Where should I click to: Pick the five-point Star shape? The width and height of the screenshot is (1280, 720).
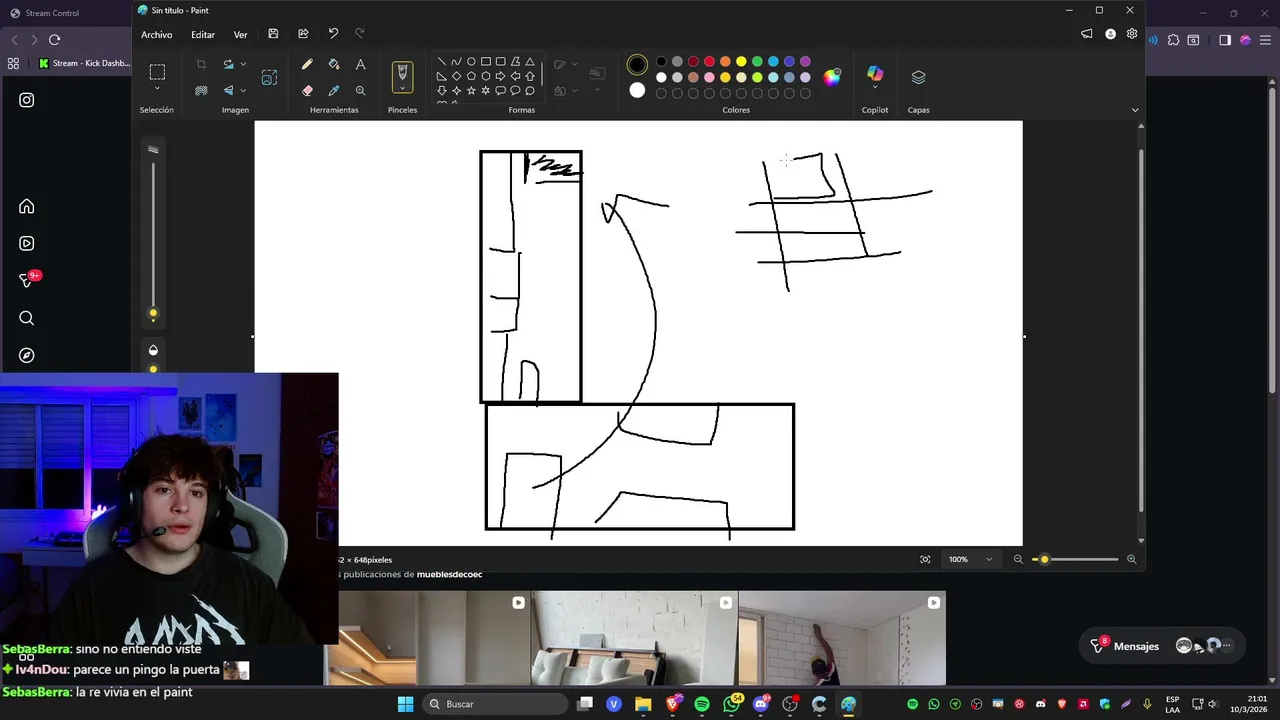pyautogui.click(x=471, y=90)
